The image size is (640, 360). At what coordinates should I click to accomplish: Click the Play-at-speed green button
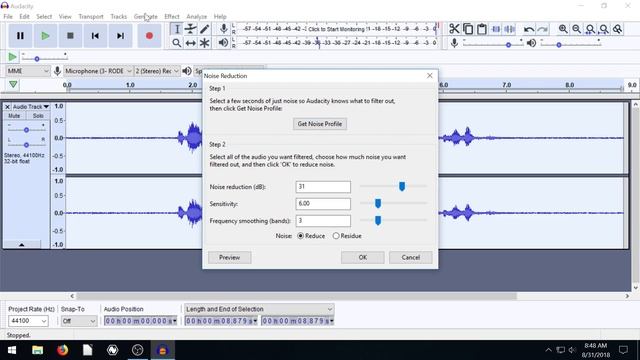pyautogui.click(x=12, y=57)
